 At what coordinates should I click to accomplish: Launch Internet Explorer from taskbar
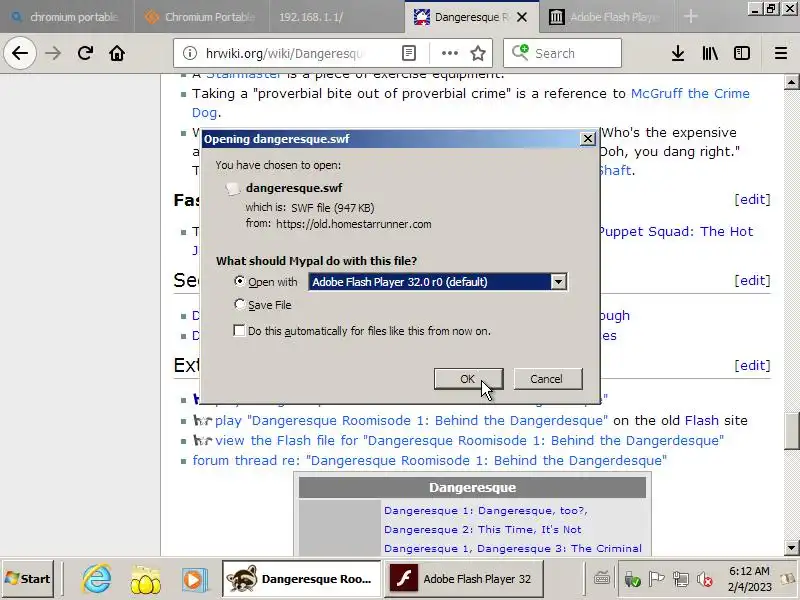click(x=97, y=579)
